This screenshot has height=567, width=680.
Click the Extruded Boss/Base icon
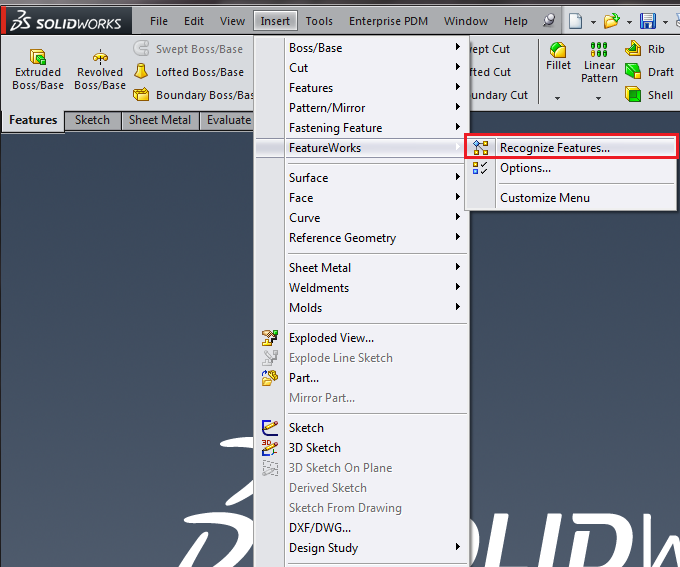38,58
